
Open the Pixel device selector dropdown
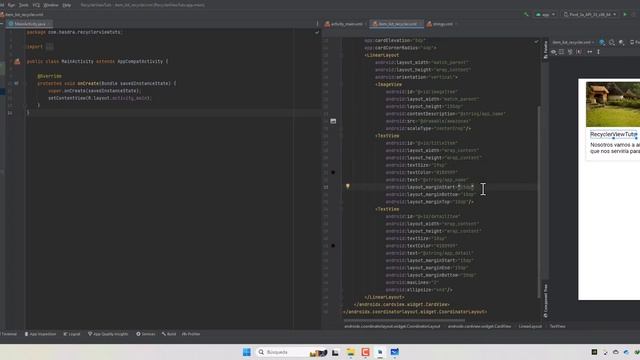[589, 14]
